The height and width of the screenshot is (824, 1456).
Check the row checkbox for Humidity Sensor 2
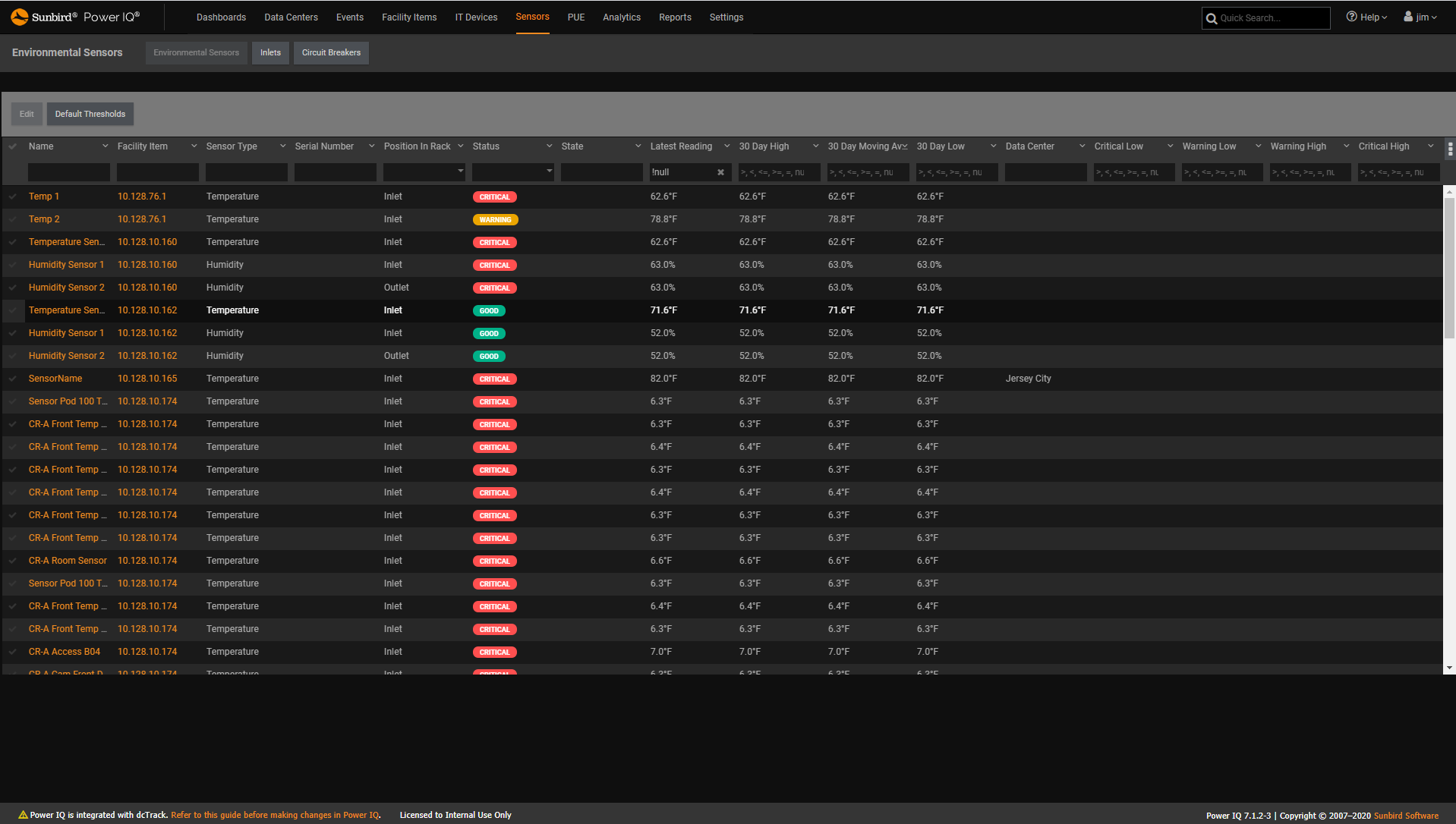point(13,287)
